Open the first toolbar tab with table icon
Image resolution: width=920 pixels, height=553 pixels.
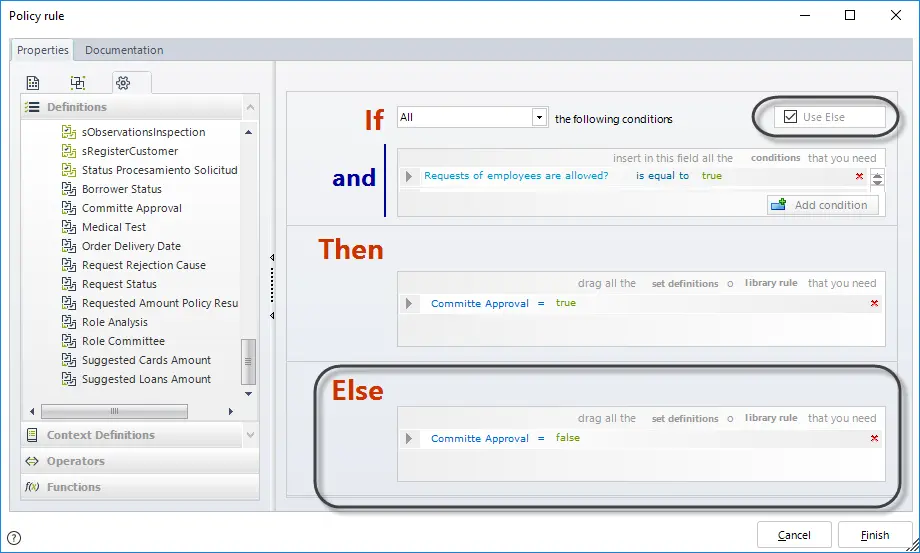(33, 83)
